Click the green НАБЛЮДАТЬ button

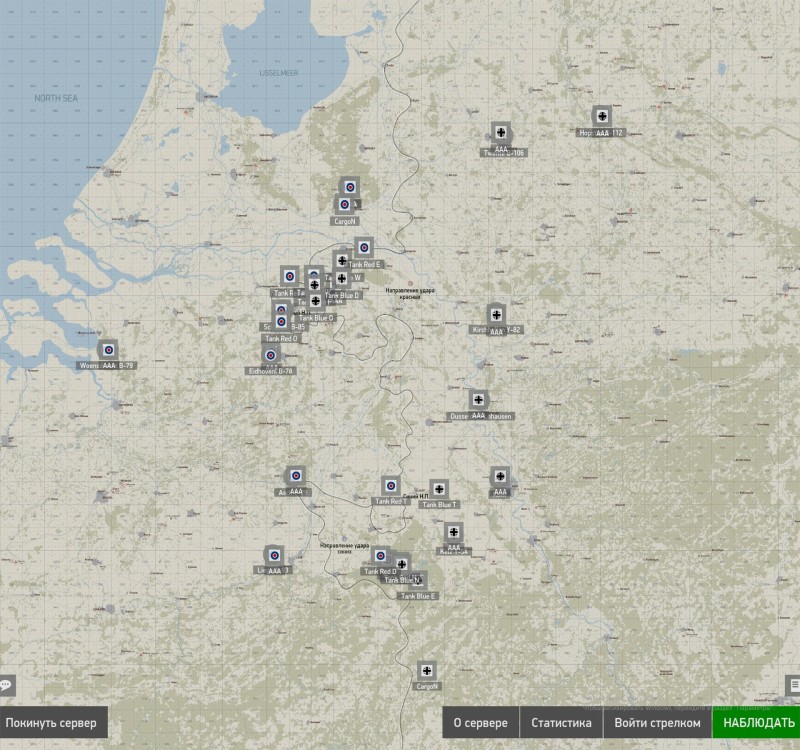point(757,722)
